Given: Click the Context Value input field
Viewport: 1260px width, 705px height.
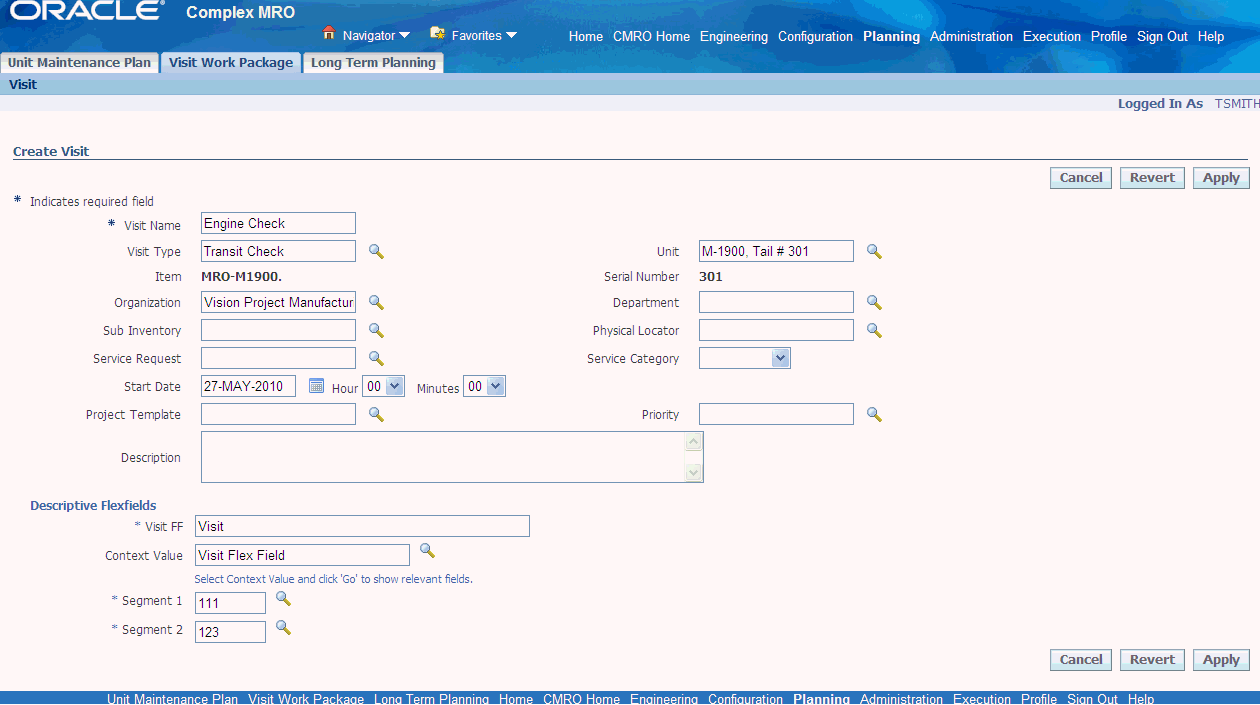Looking at the screenshot, I should pos(302,555).
